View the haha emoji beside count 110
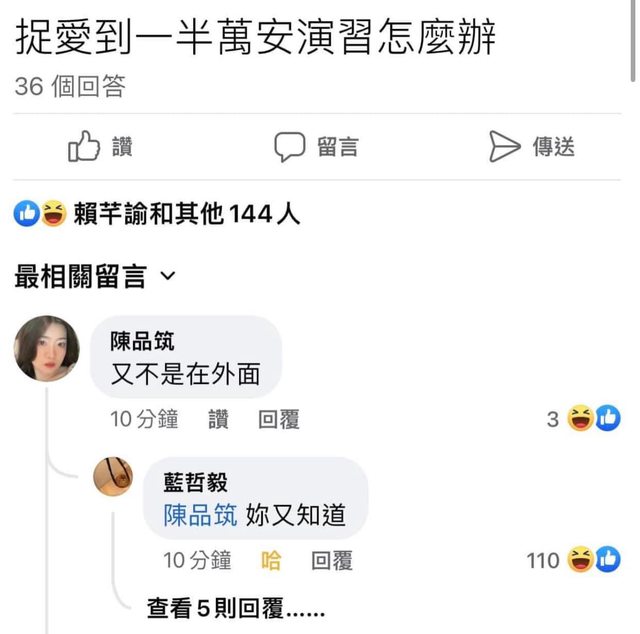This screenshot has height=634, width=640. click(580, 559)
